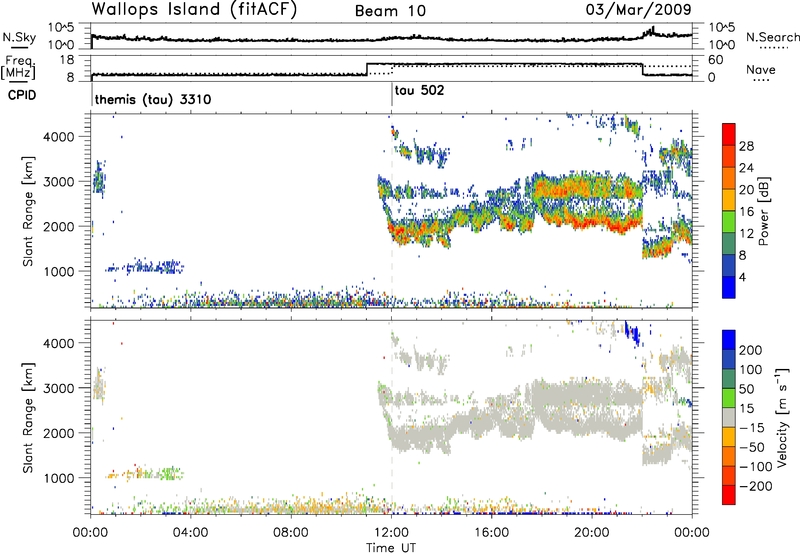Select the "N.Sky" legend label
The width and height of the screenshot is (800, 554).
point(19,37)
